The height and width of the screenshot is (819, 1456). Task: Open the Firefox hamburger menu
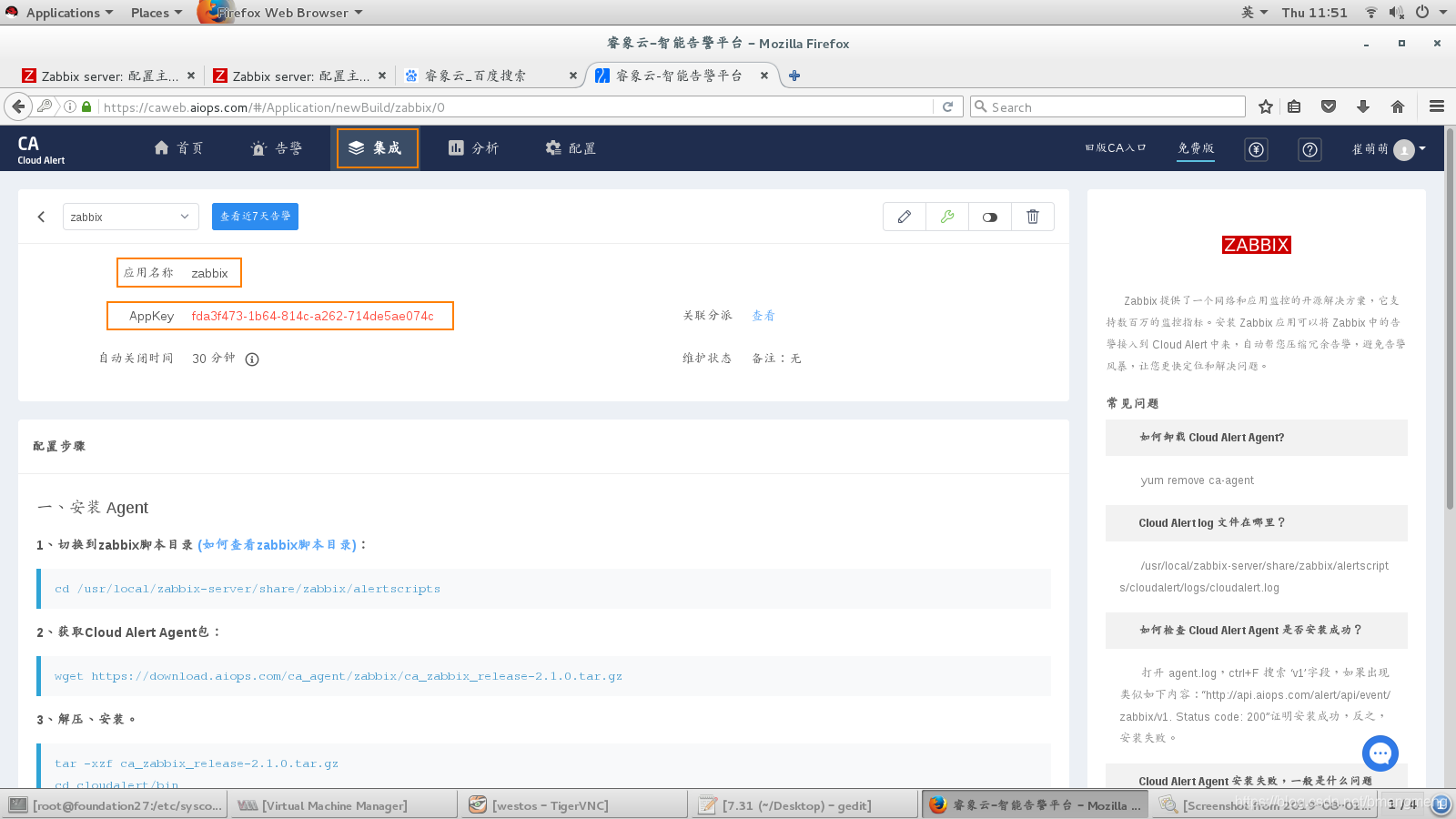pos(1437,106)
